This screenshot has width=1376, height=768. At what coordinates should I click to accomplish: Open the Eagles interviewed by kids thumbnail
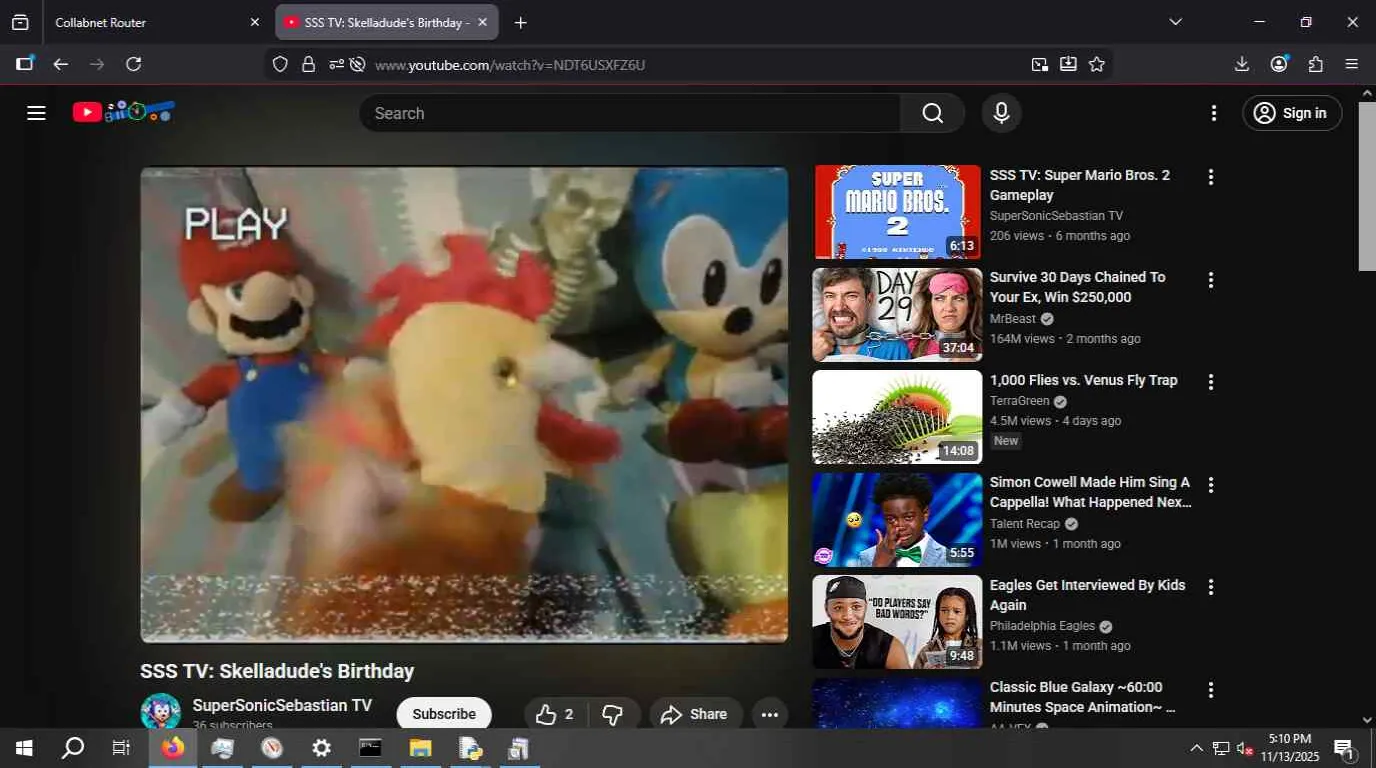pos(897,621)
